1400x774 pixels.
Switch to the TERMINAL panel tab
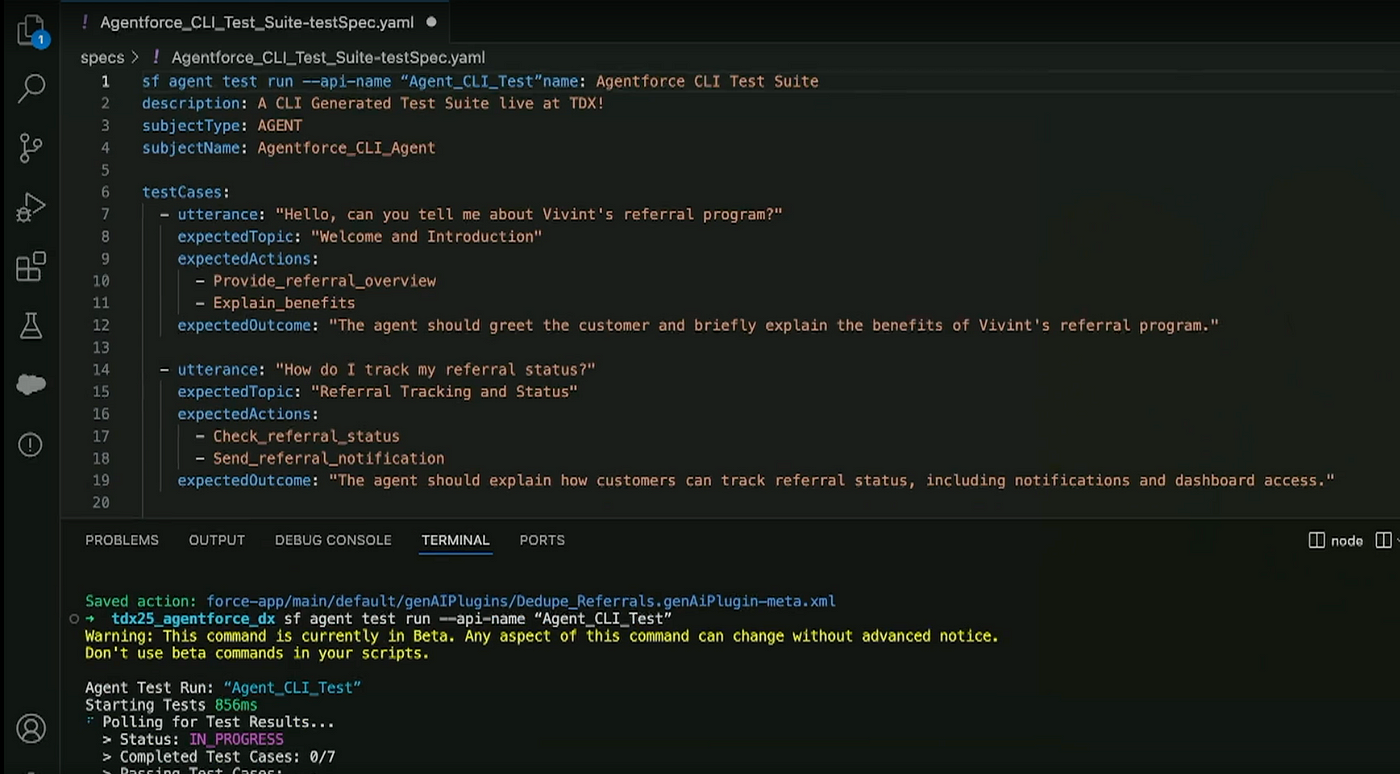[455, 540]
